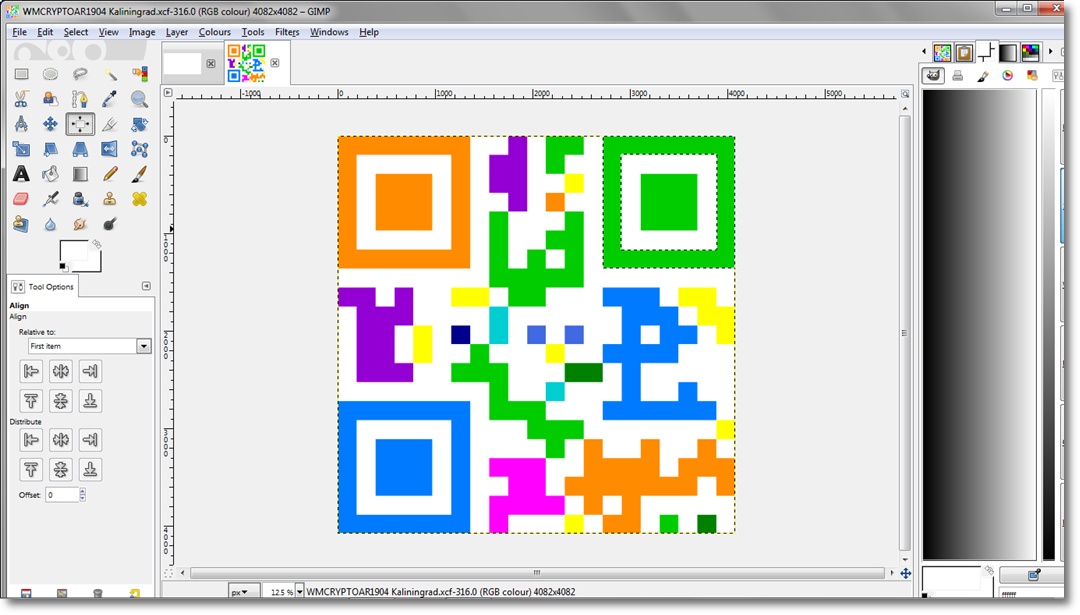The width and height of the screenshot is (1080, 615).
Task: Select the Bucket Fill tool
Action: click(x=50, y=174)
